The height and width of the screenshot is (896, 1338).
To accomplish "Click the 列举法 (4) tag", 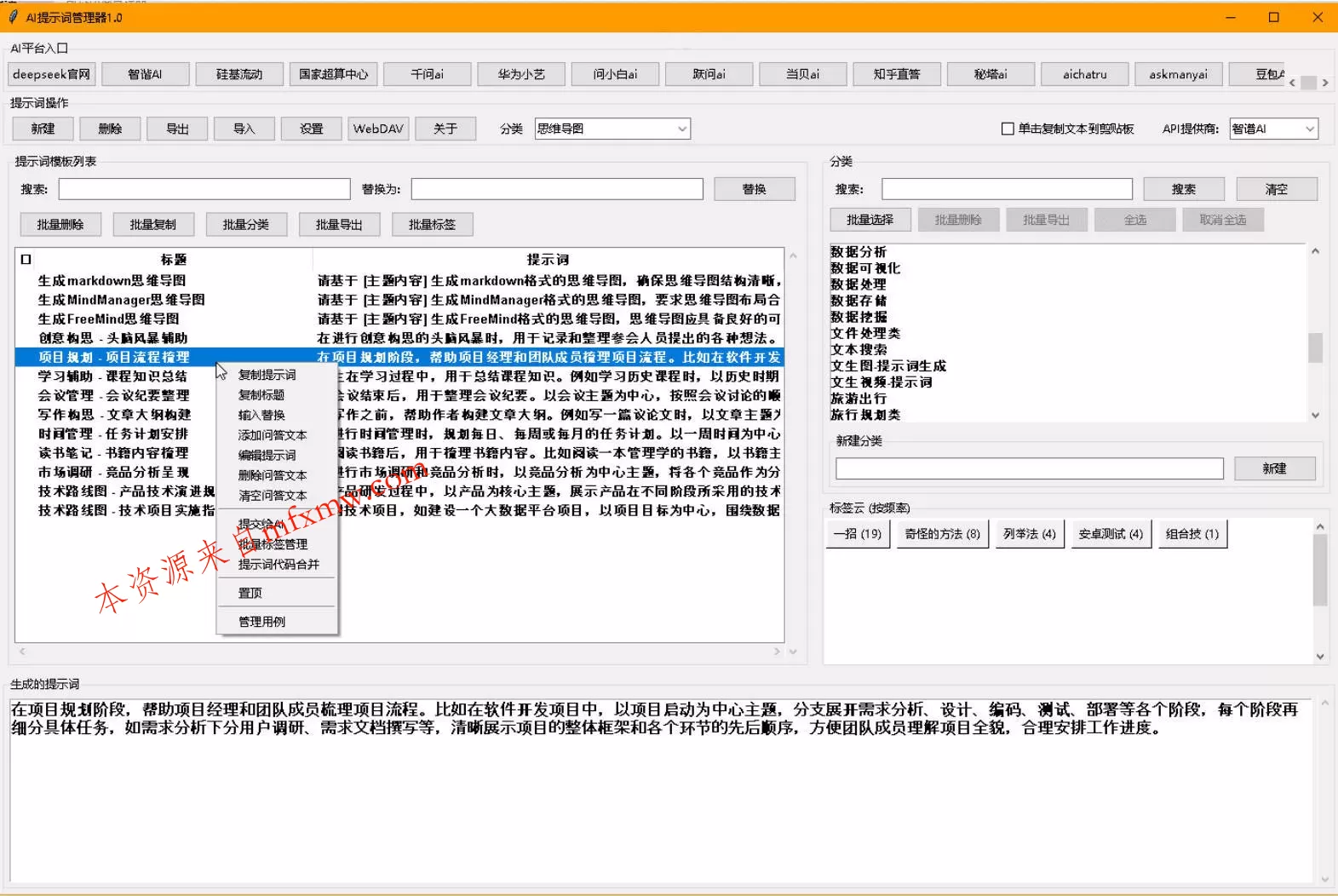I will pyautogui.click(x=1030, y=534).
